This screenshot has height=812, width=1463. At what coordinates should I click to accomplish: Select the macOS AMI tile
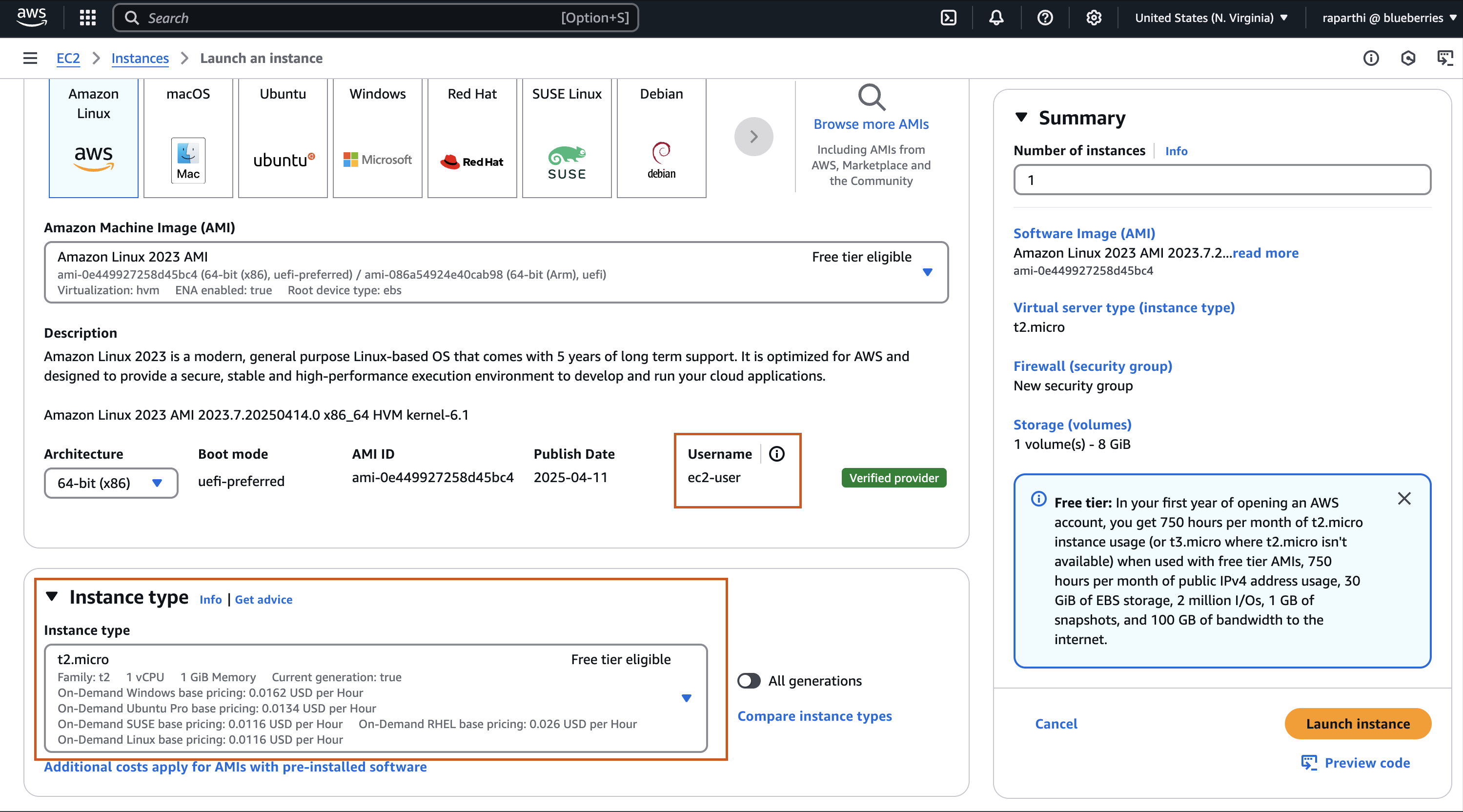tap(188, 138)
